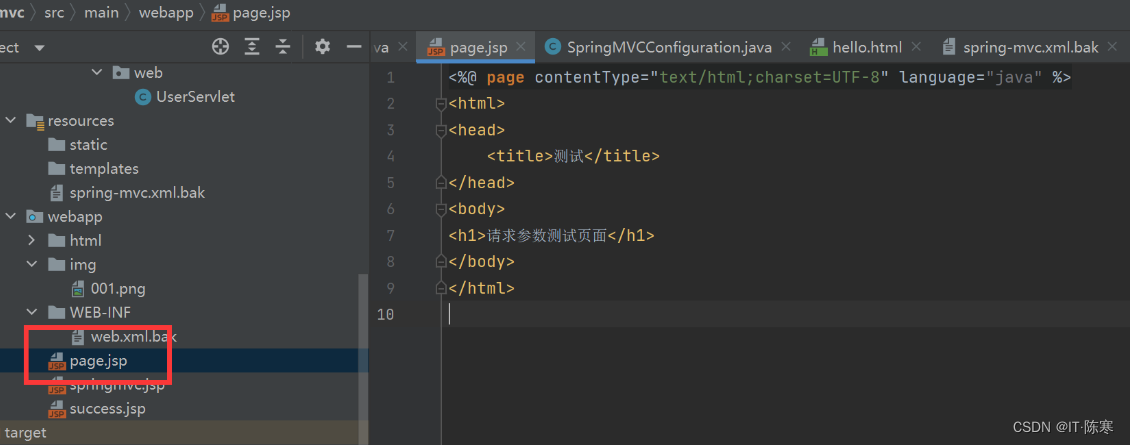Image resolution: width=1130 pixels, height=445 pixels.
Task: Select the target folder row
Action: pyautogui.click(x=184, y=433)
